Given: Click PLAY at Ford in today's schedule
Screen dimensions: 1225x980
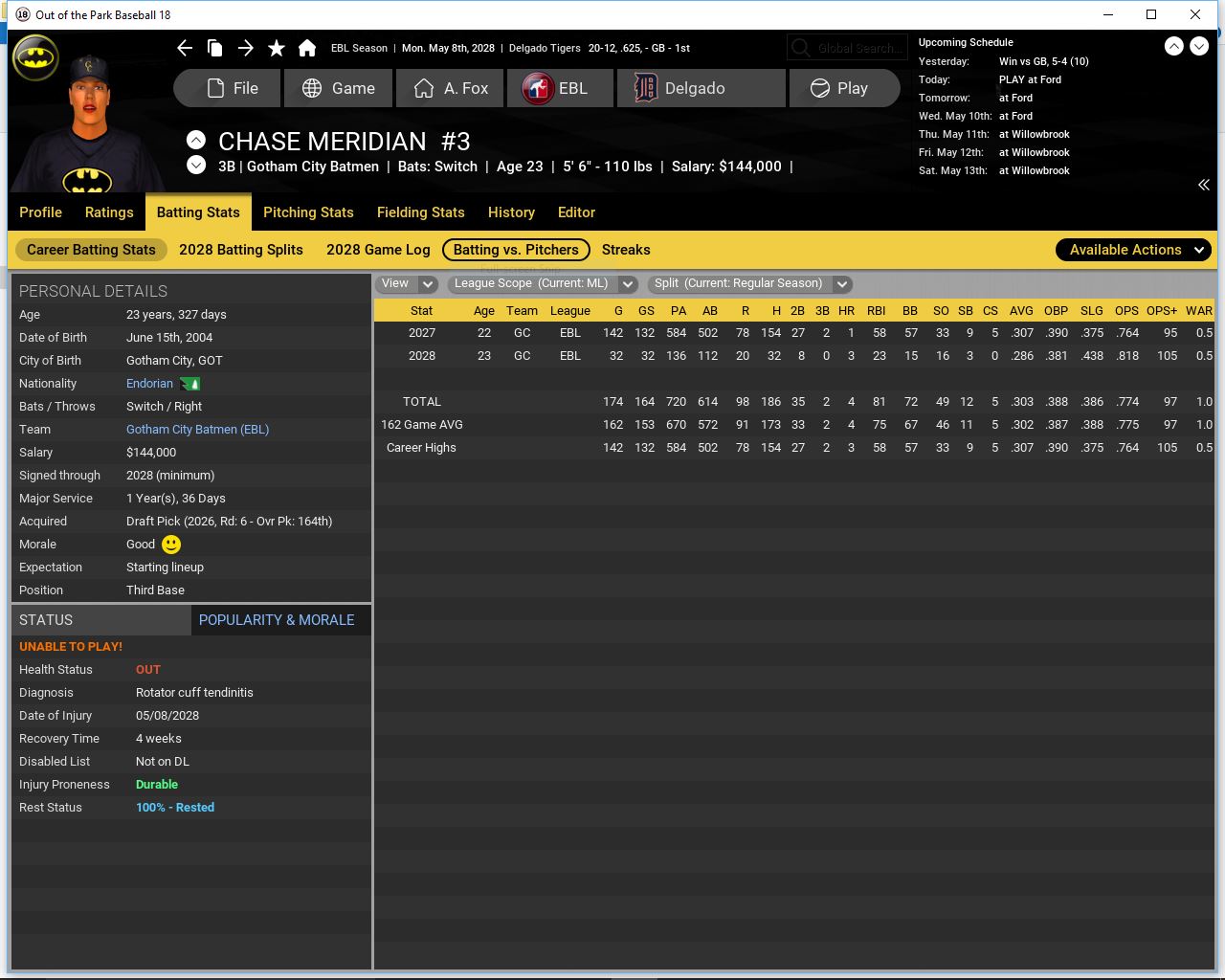Looking at the screenshot, I should (x=1030, y=79).
